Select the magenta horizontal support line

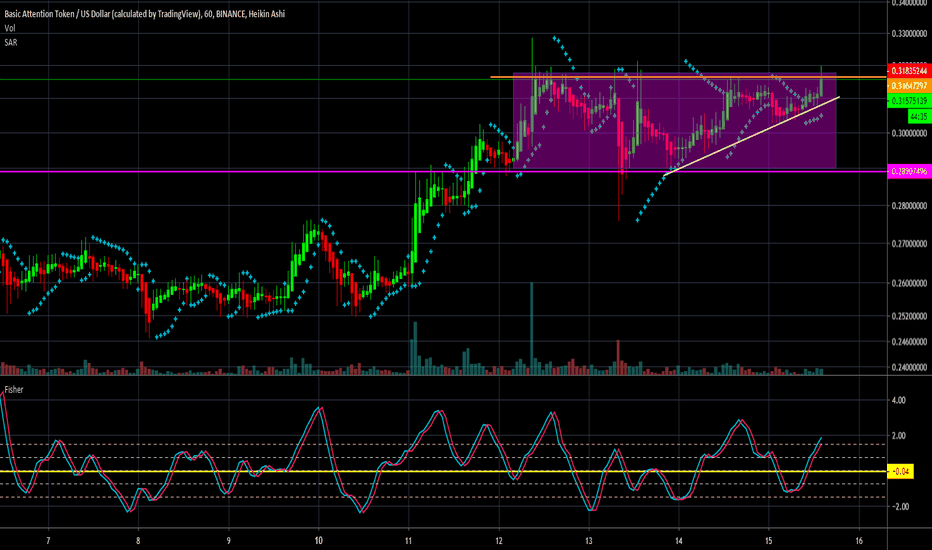[443, 172]
